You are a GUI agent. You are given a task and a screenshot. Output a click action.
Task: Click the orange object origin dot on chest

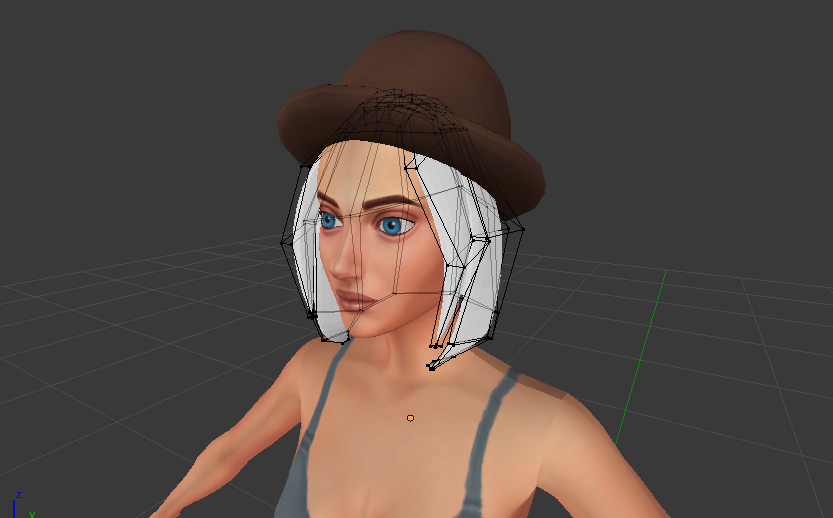tap(410, 418)
